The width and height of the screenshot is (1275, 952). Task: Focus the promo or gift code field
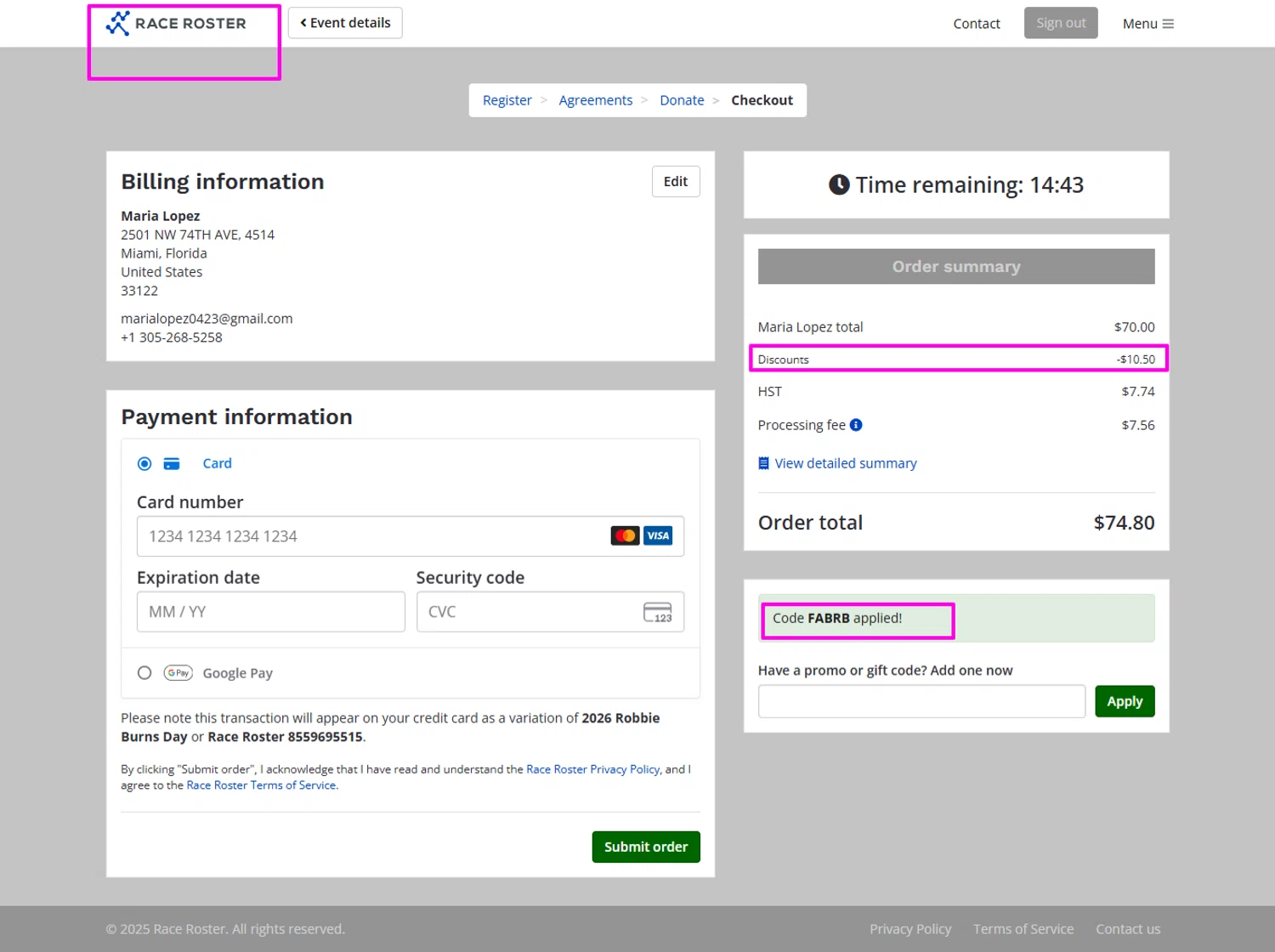tap(921, 701)
